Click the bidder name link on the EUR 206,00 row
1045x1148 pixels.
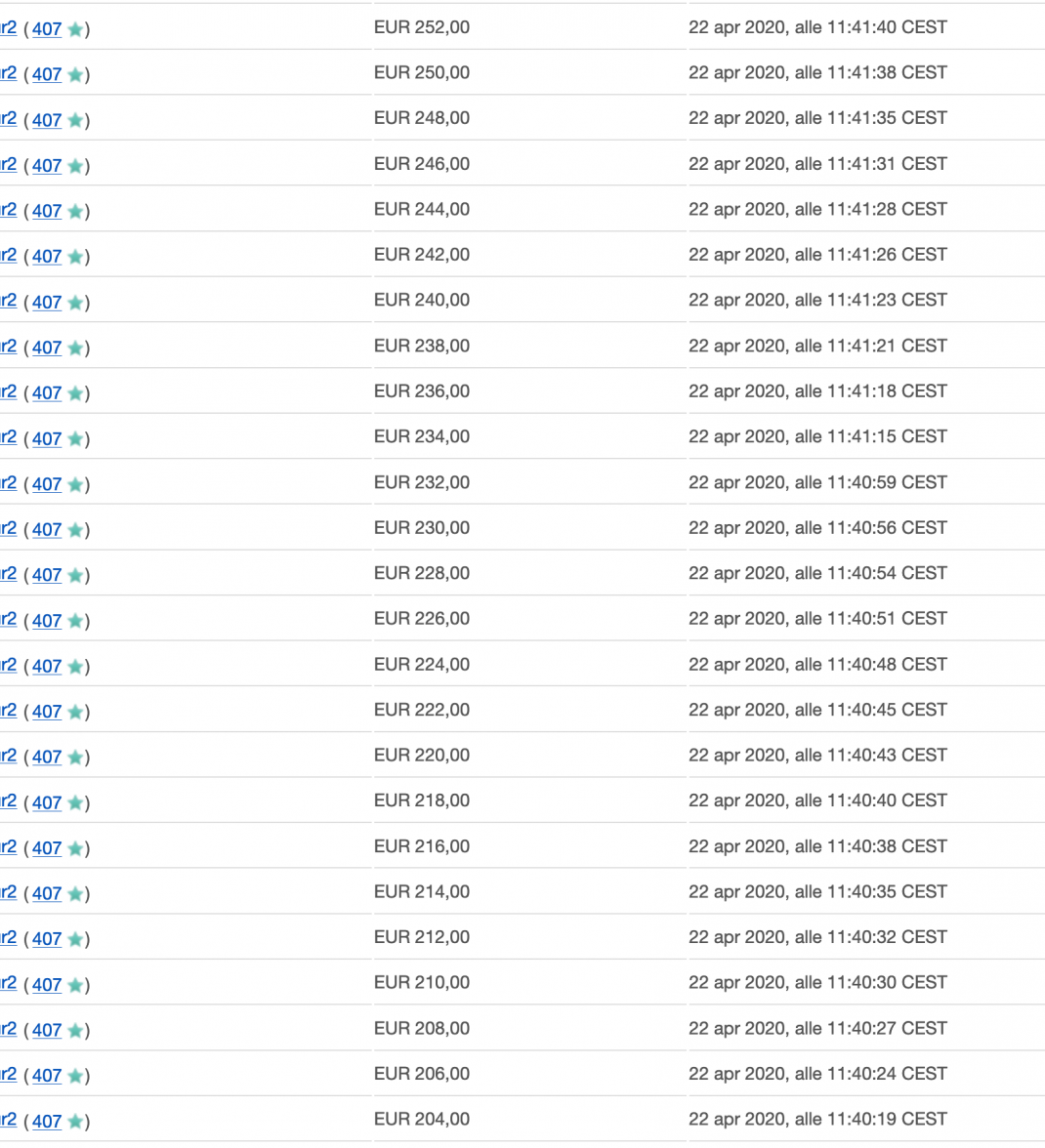[x=6, y=1075]
